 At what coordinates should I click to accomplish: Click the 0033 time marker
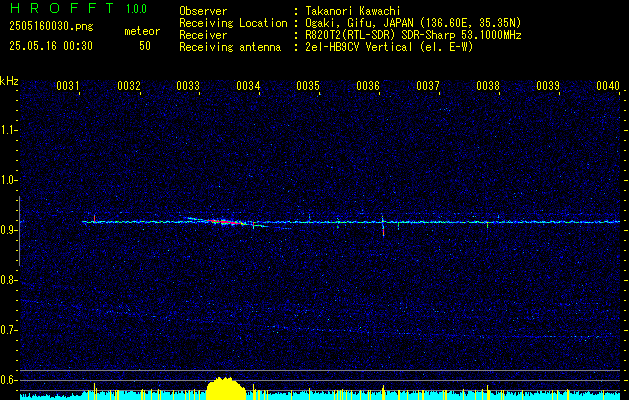(x=188, y=86)
